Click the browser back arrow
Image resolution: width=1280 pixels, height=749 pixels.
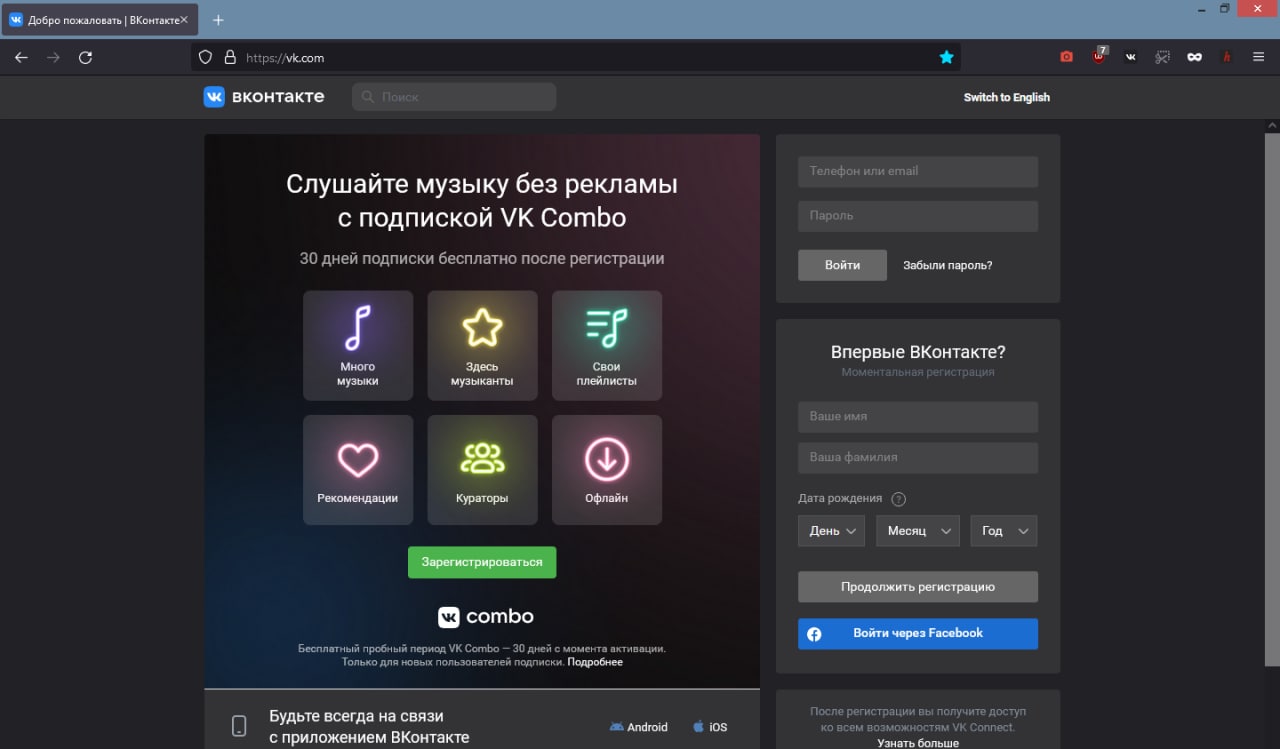click(x=21, y=58)
